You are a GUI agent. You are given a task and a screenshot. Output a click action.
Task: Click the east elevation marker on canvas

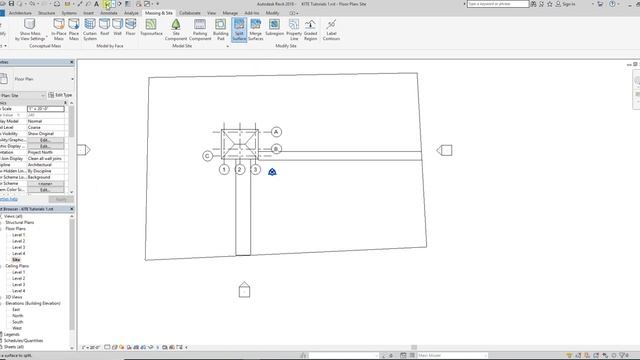point(444,150)
